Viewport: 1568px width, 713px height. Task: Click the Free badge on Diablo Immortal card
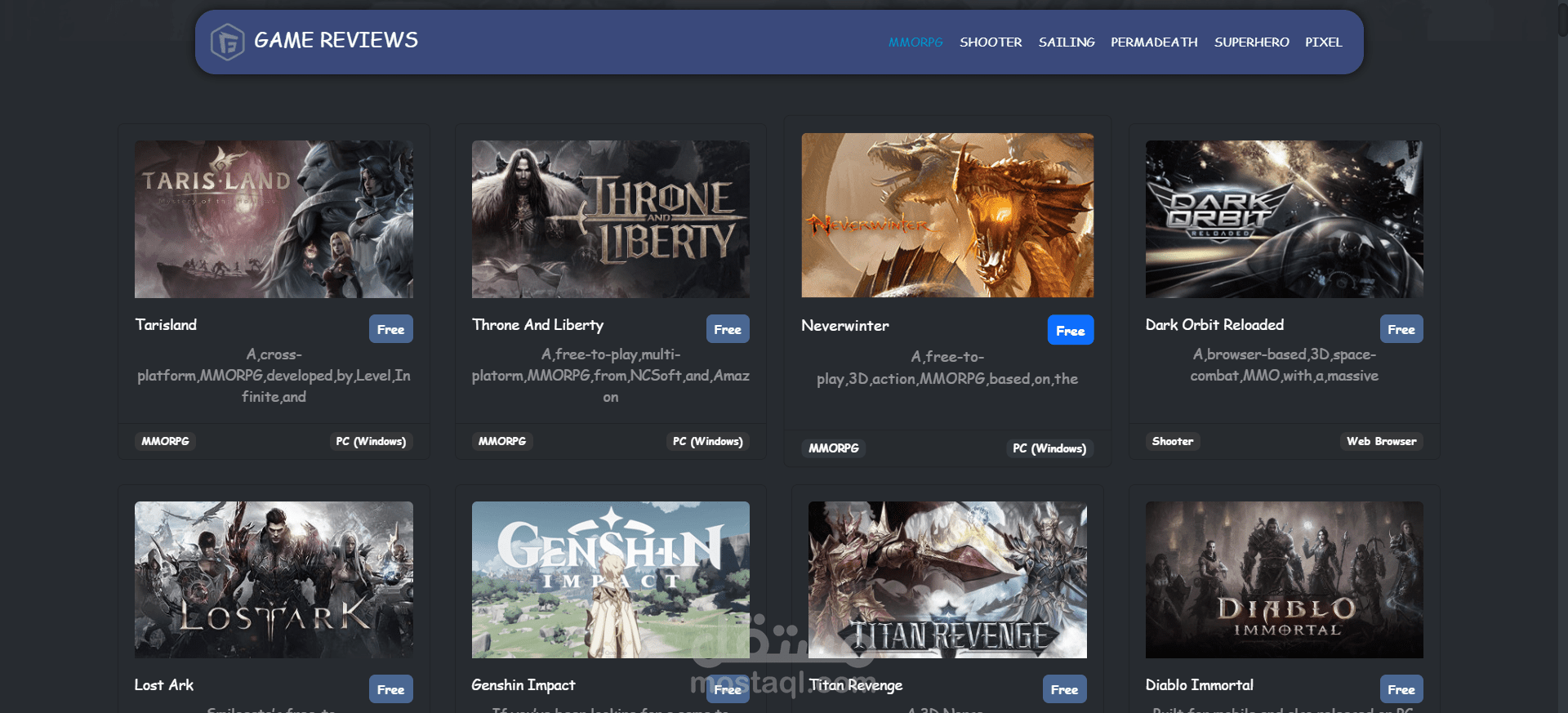(x=1401, y=689)
